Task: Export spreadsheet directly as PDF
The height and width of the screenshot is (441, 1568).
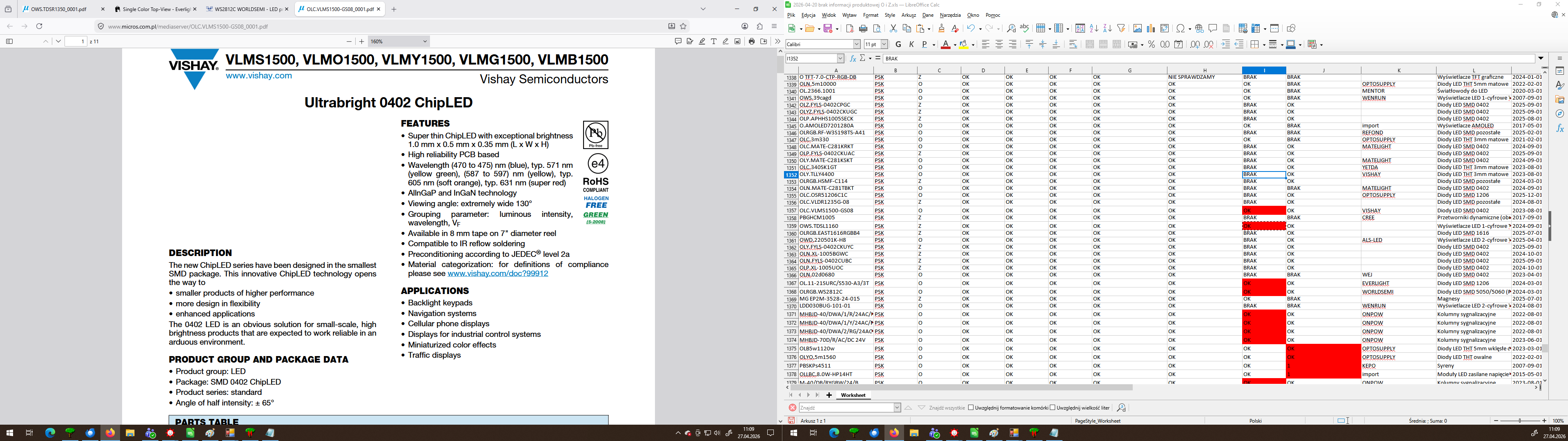Action: point(850,29)
